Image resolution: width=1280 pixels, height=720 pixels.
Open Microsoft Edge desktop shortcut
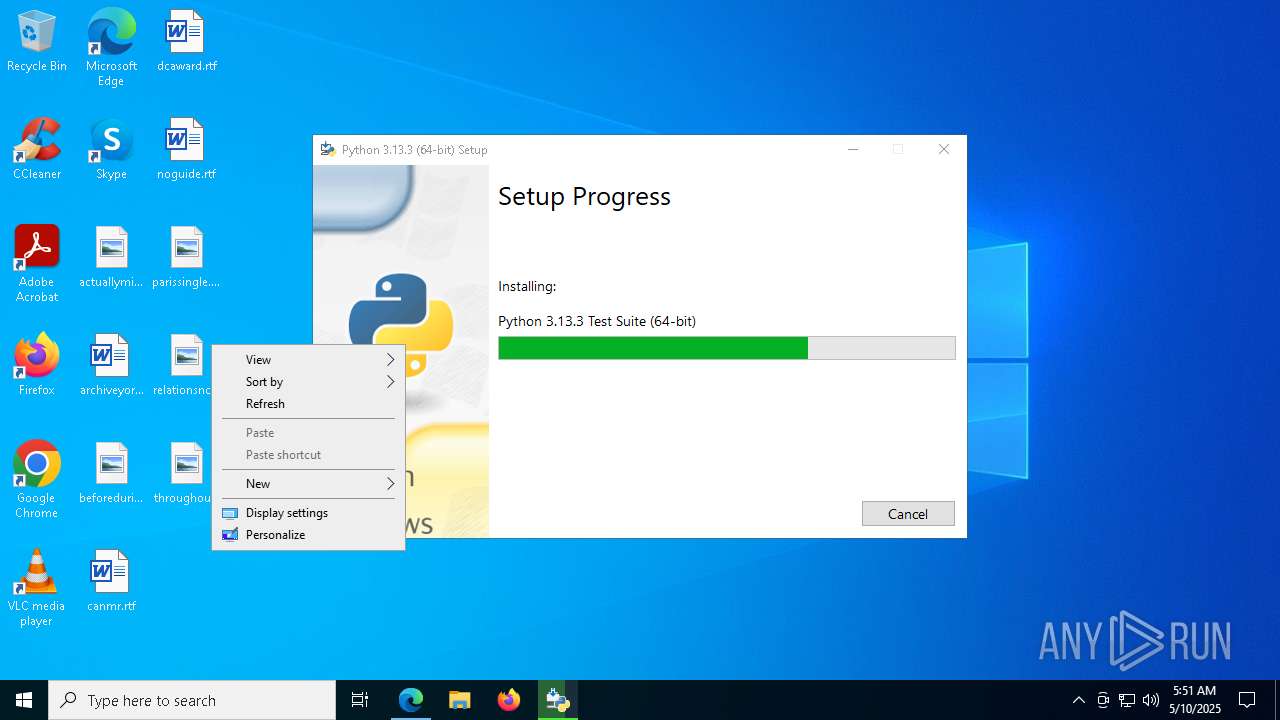[111, 48]
